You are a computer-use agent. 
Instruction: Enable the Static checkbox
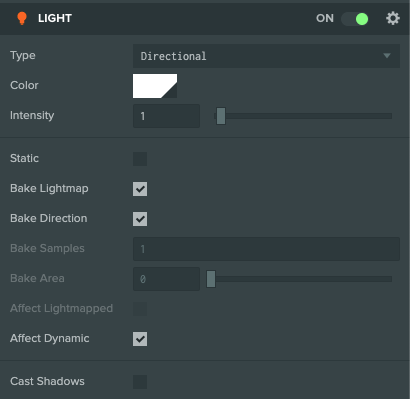(140, 159)
